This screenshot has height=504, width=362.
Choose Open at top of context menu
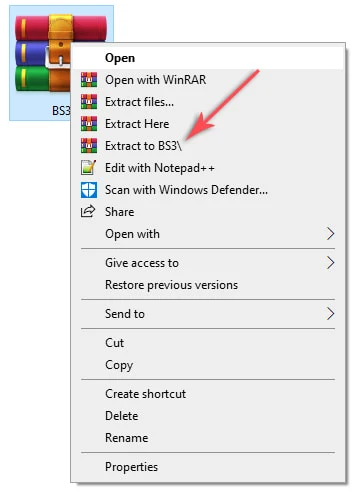208,58
